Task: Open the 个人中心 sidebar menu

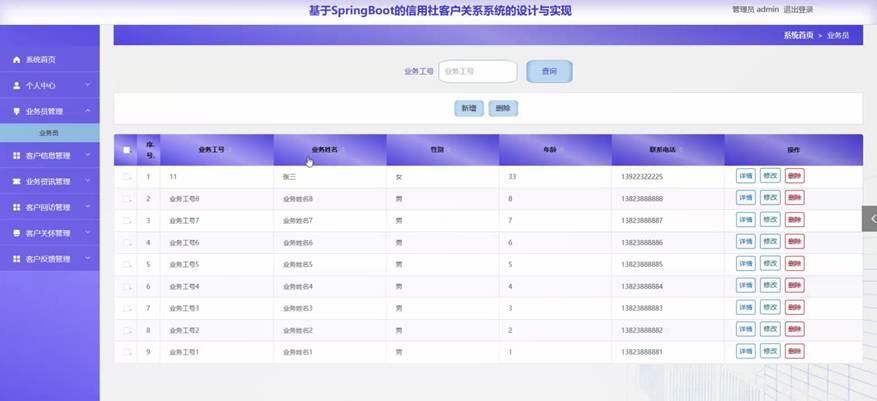Action: tap(50, 86)
